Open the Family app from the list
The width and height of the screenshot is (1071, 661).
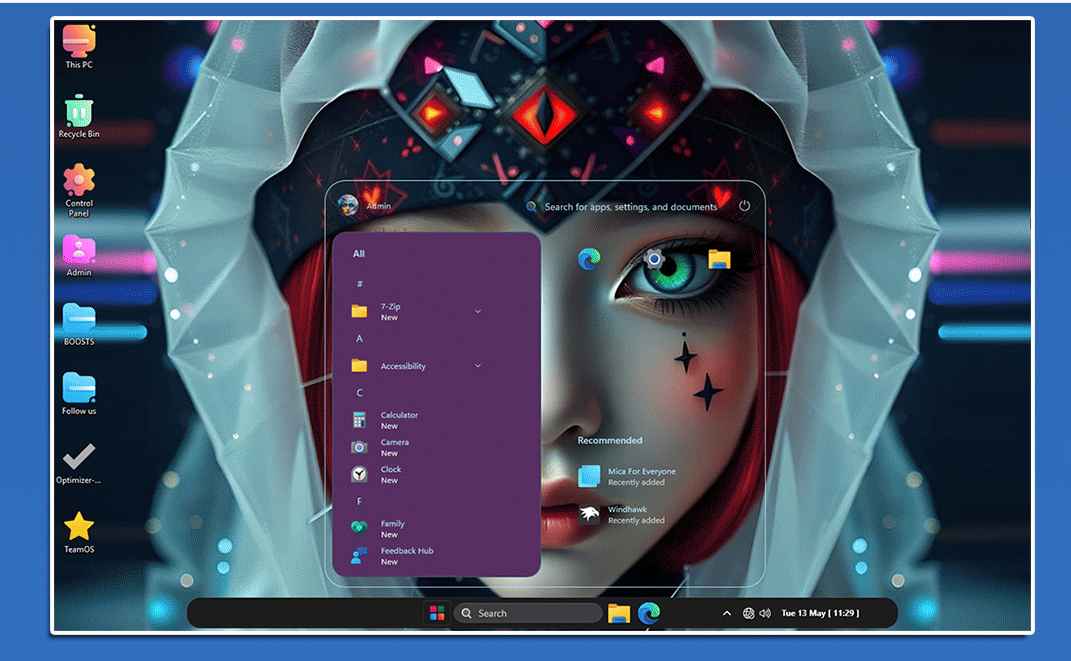(392, 528)
